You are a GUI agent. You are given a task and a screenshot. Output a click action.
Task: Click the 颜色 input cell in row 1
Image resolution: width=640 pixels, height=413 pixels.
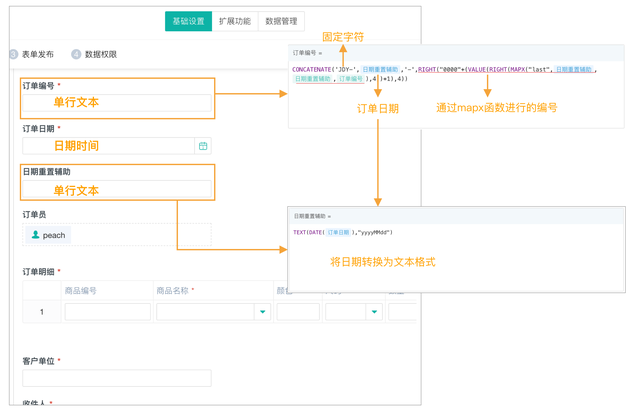click(x=298, y=312)
